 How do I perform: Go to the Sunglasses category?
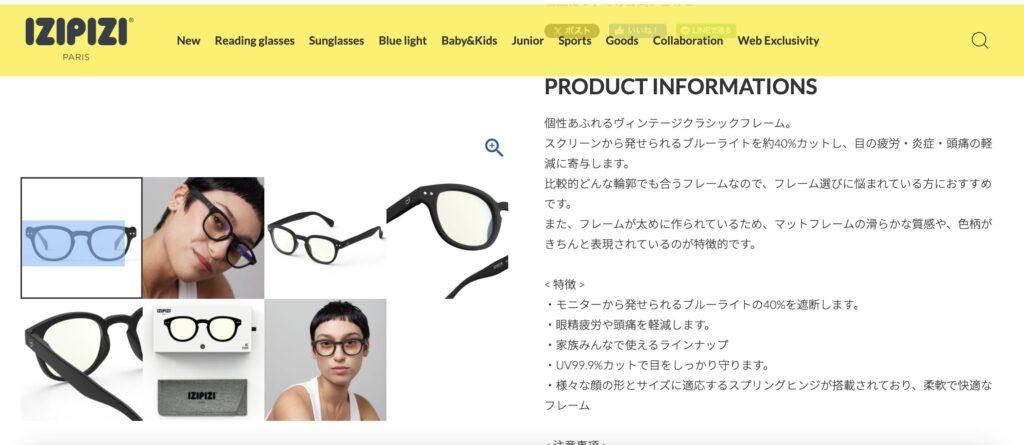(x=336, y=41)
